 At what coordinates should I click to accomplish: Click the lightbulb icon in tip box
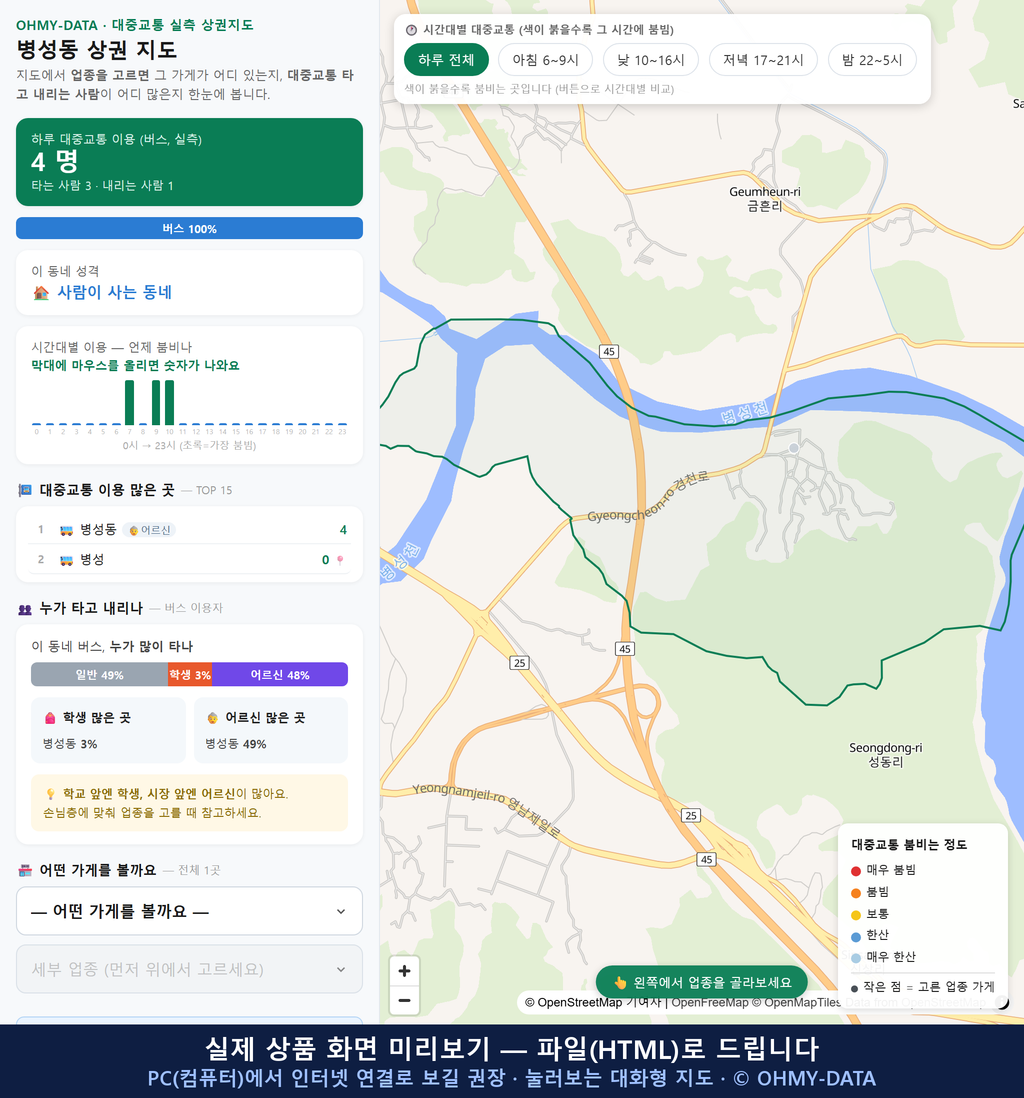point(50,794)
